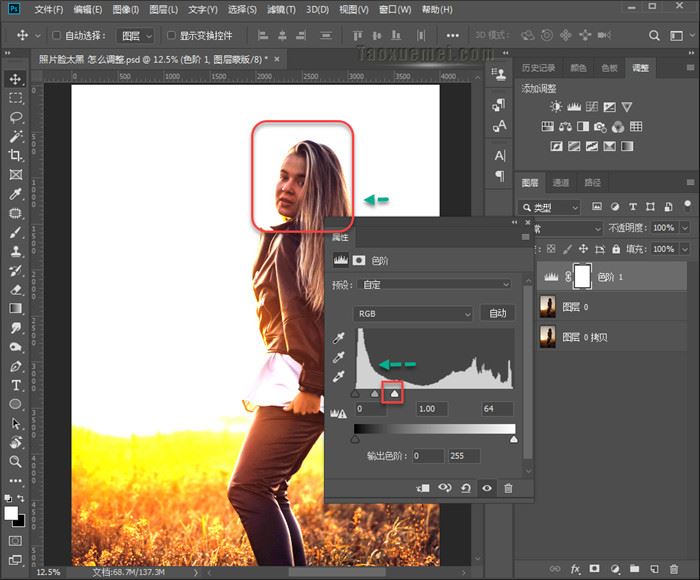Viewport: 700px width, 580px height.
Task: Select the Move tool
Action: click(16, 79)
